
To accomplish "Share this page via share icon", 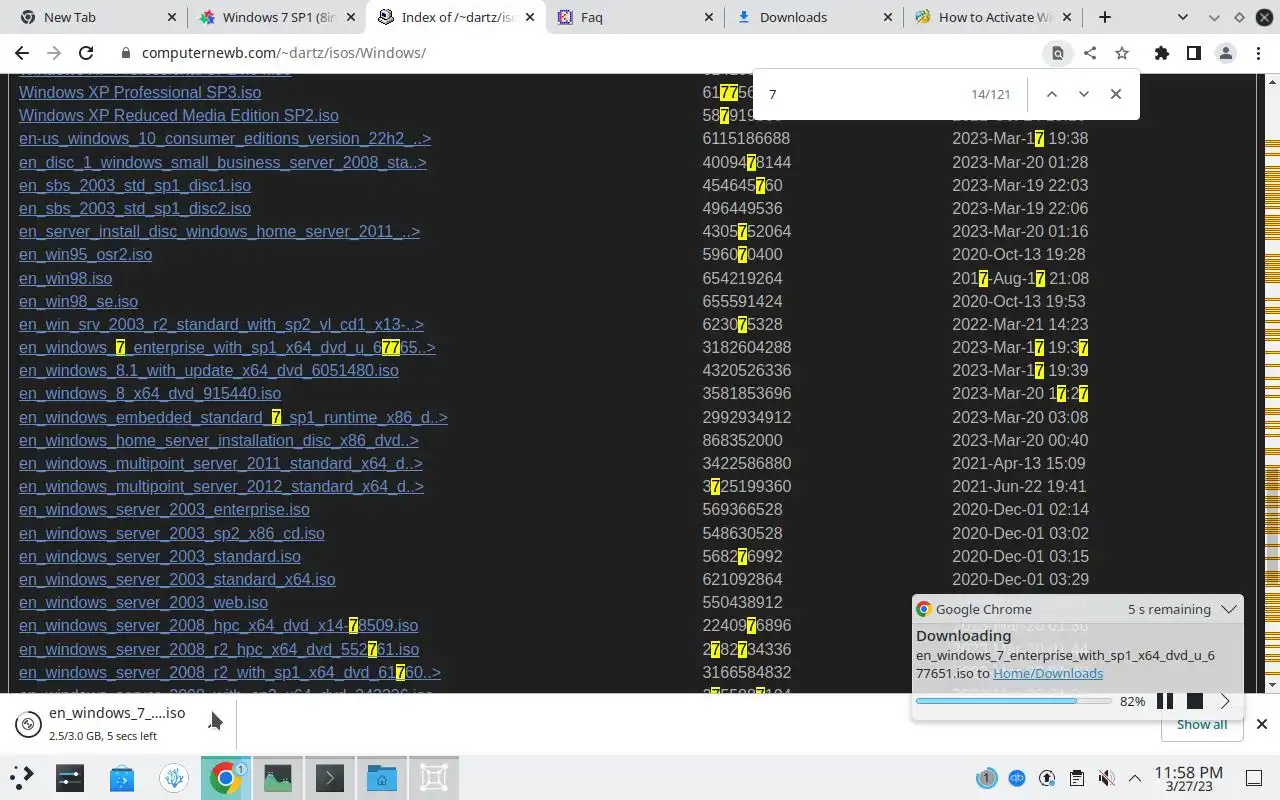I will (1090, 53).
